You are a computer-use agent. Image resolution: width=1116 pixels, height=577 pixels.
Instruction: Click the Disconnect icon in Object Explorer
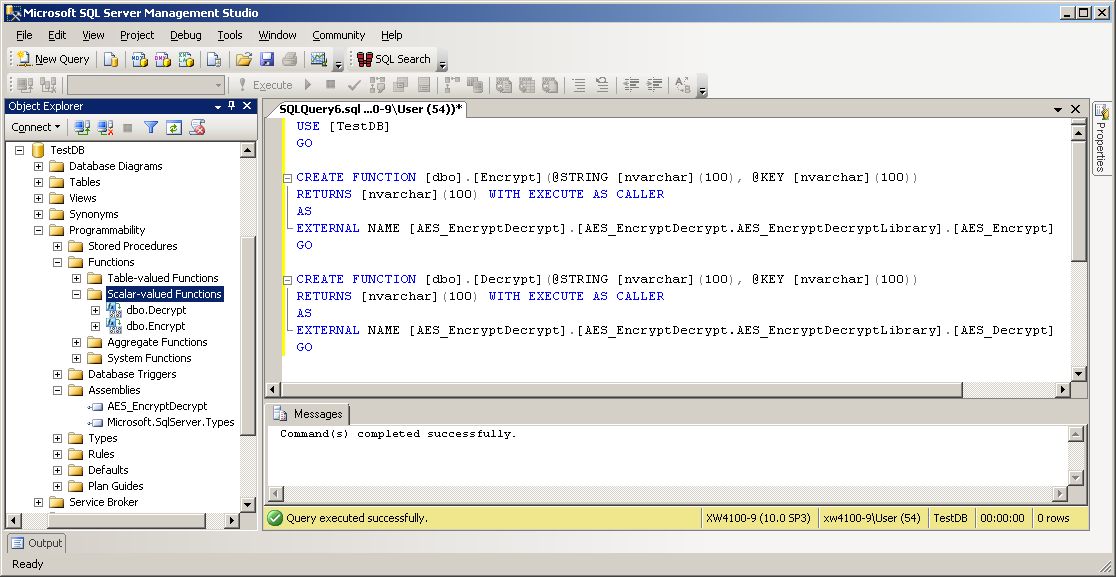(x=104, y=127)
